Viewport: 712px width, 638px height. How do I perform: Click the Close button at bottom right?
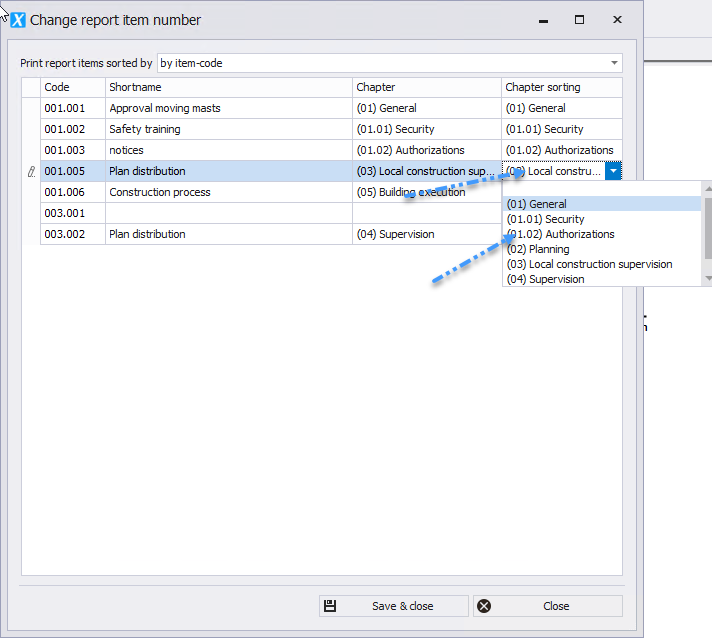(x=548, y=606)
